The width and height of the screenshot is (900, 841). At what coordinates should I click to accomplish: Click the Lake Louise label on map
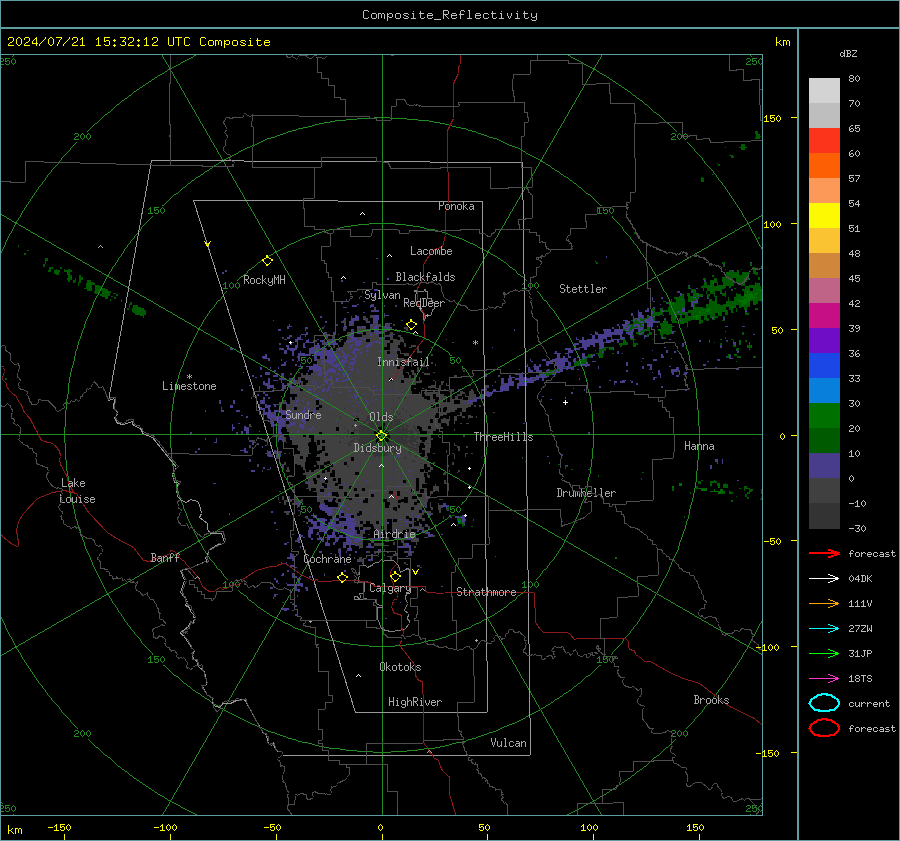(77, 491)
